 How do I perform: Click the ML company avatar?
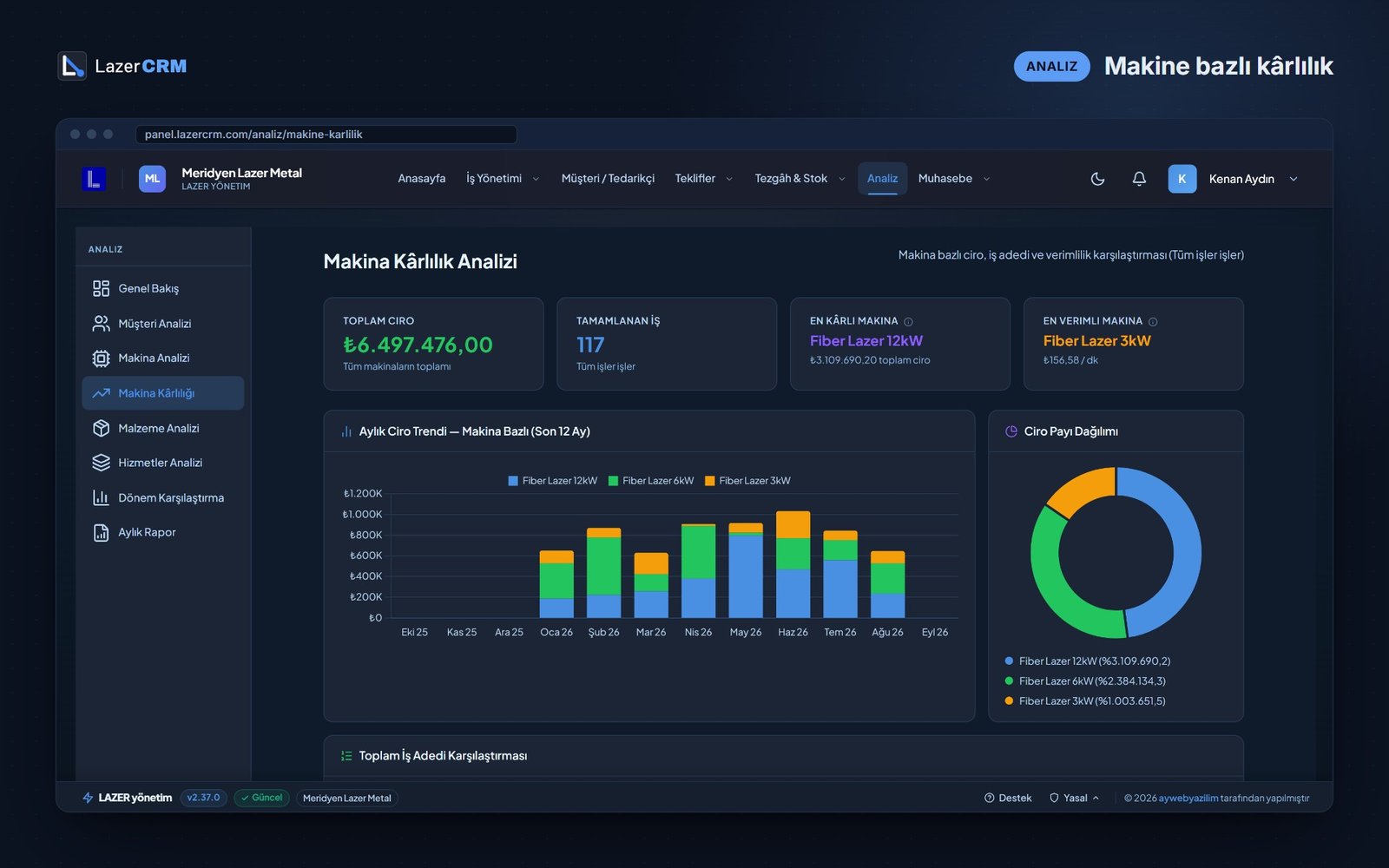click(152, 179)
